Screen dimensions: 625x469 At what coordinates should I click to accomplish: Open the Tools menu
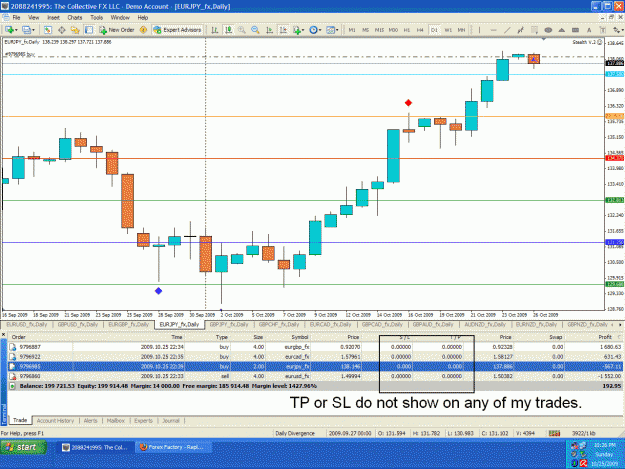[x=96, y=18]
